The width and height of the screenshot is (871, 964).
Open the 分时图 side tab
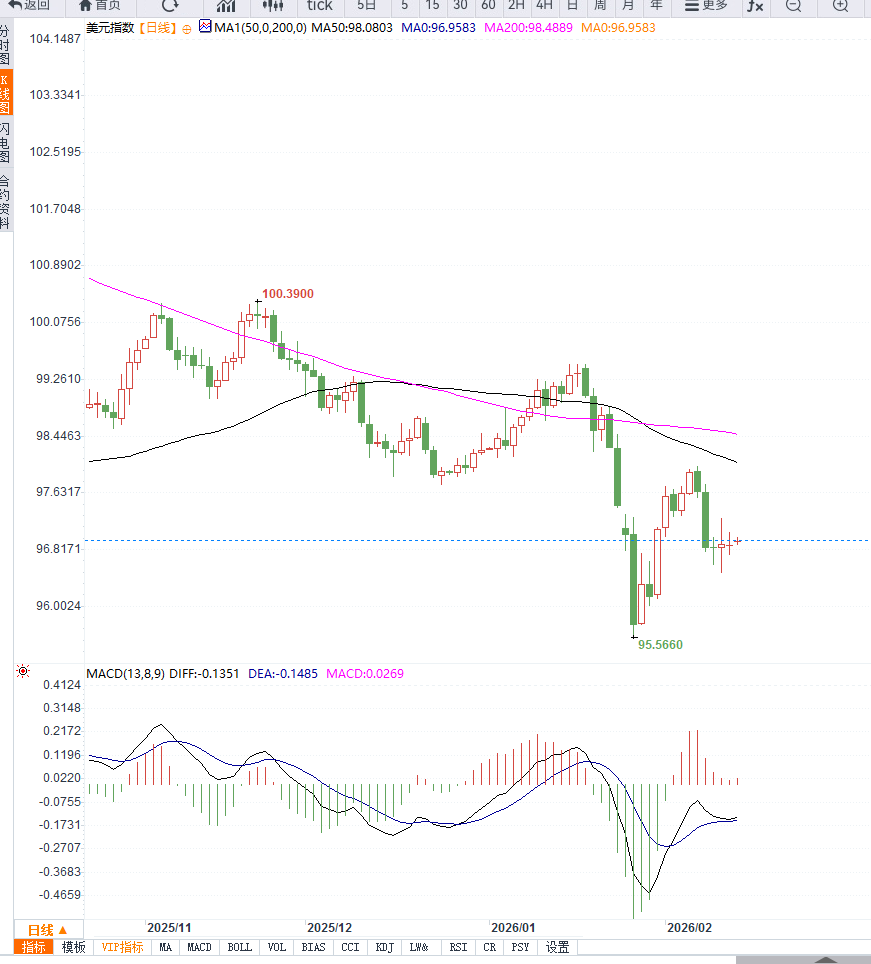5,45
